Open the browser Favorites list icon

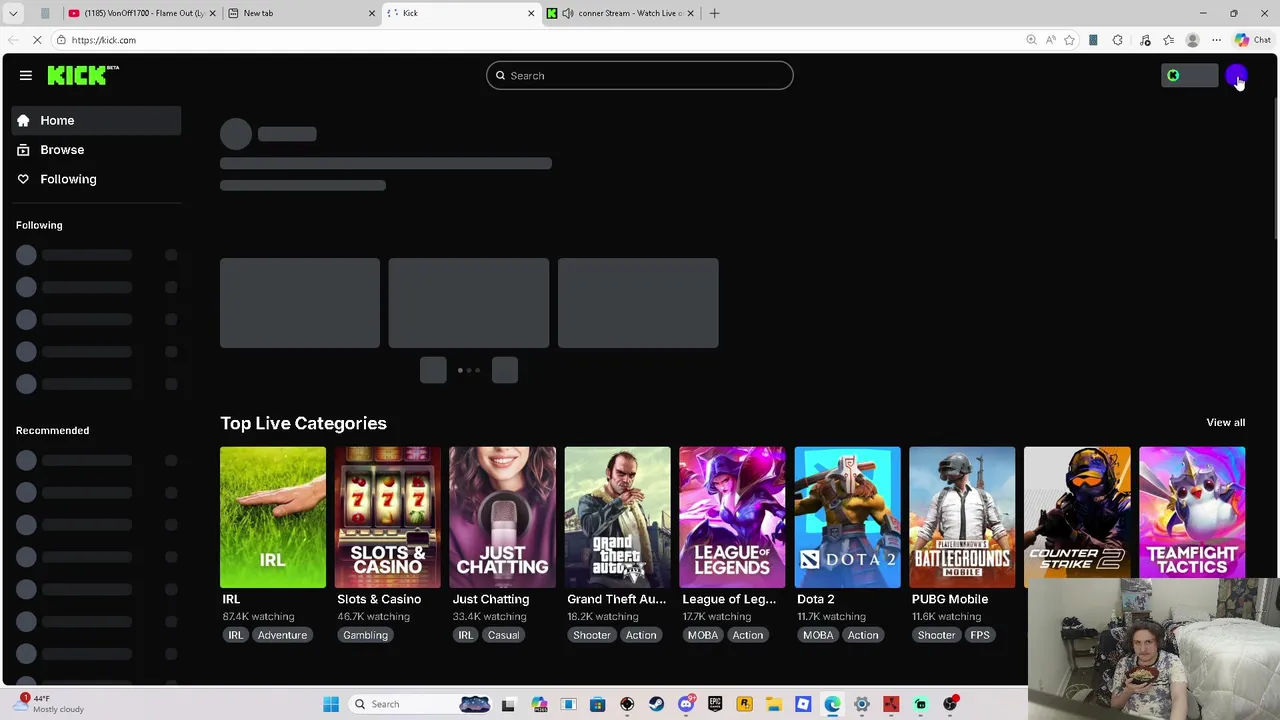click(1168, 40)
